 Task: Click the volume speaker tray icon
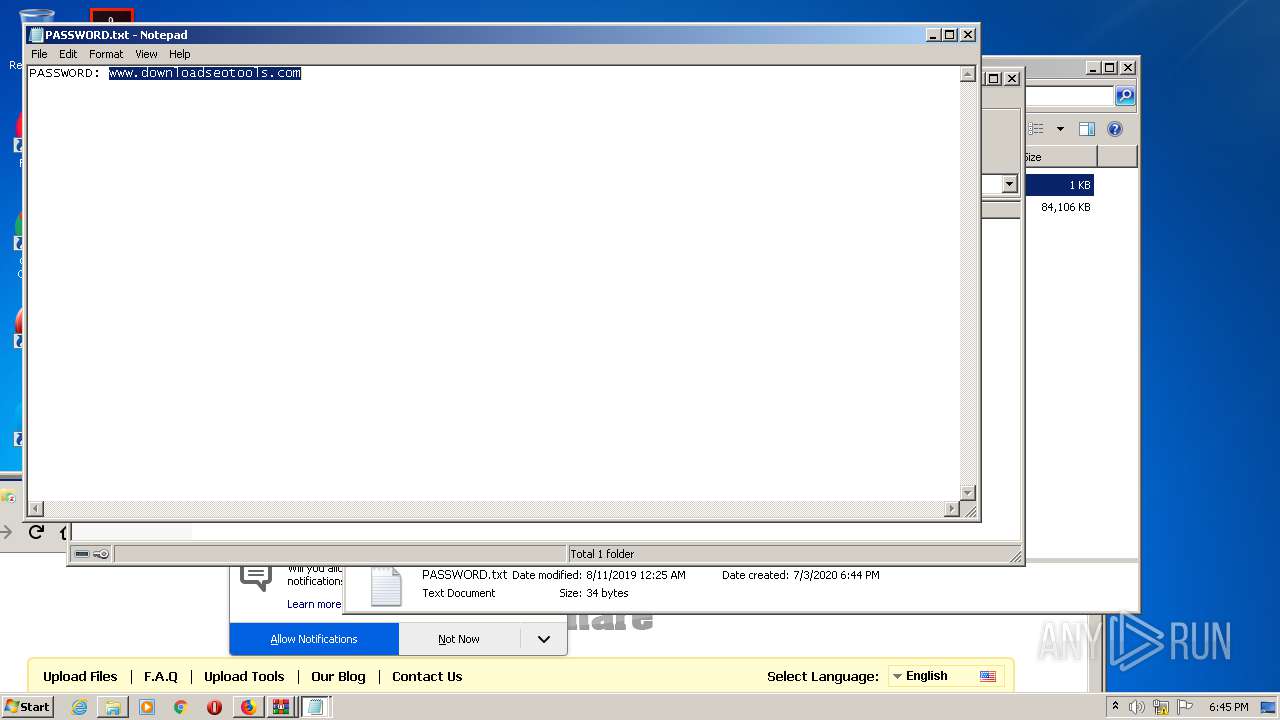(x=1137, y=707)
